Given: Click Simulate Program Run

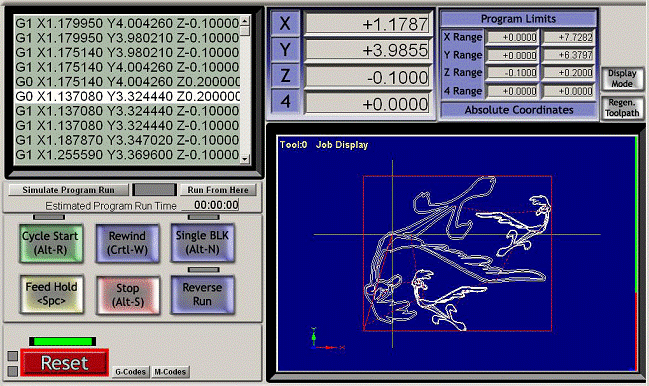Looking at the screenshot, I should point(69,190).
